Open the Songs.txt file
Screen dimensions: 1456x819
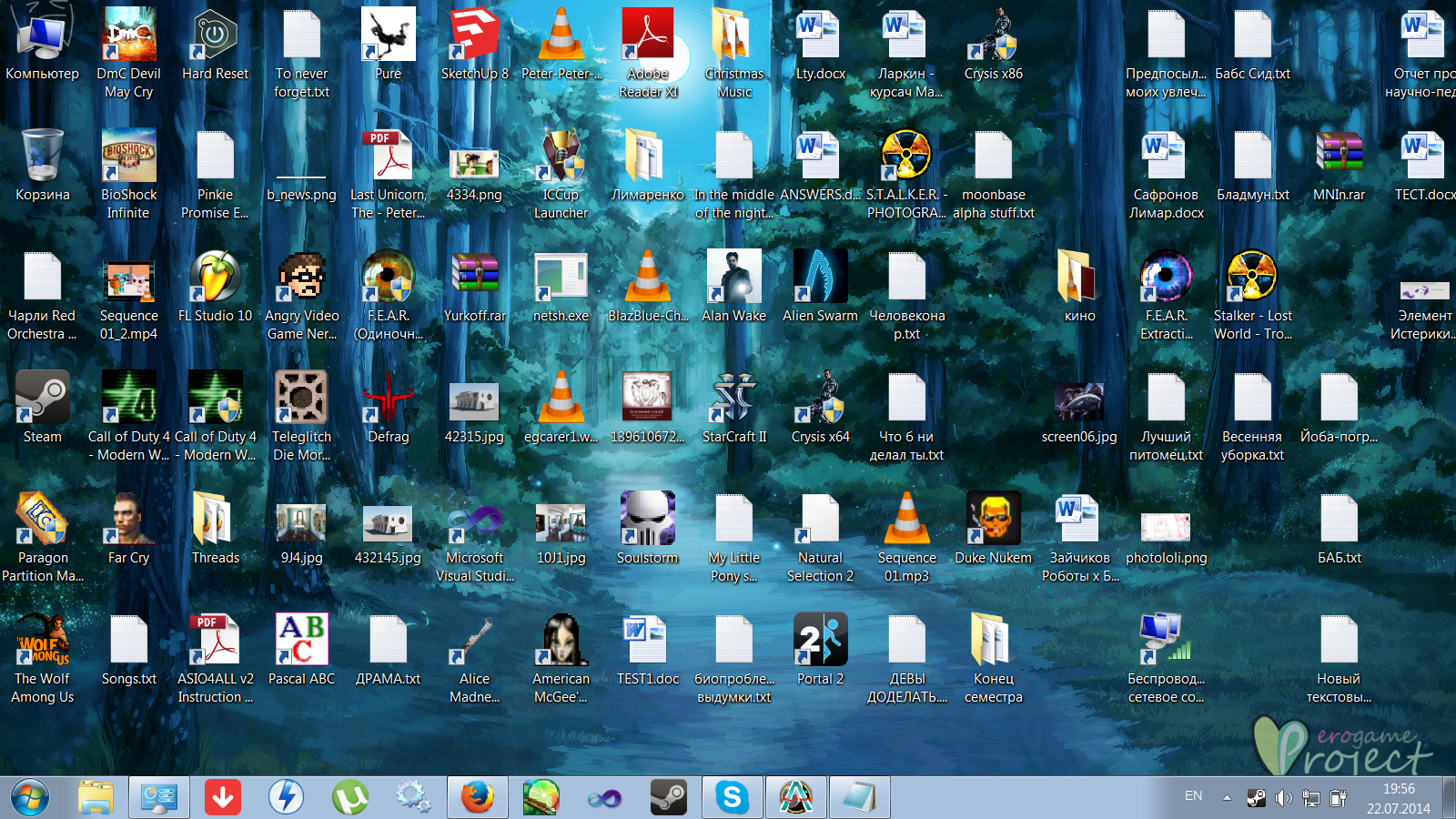click(128, 649)
